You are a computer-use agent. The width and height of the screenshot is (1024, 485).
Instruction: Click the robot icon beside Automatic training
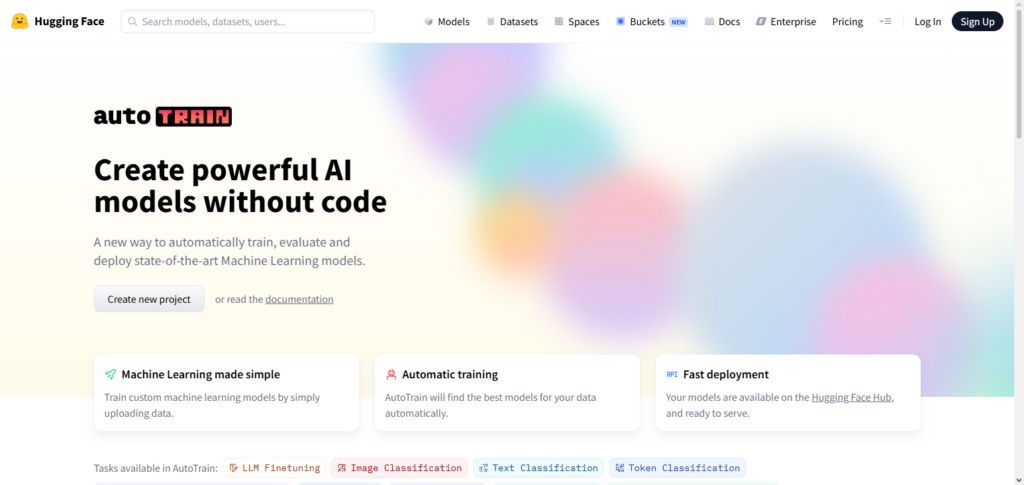click(391, 375)
